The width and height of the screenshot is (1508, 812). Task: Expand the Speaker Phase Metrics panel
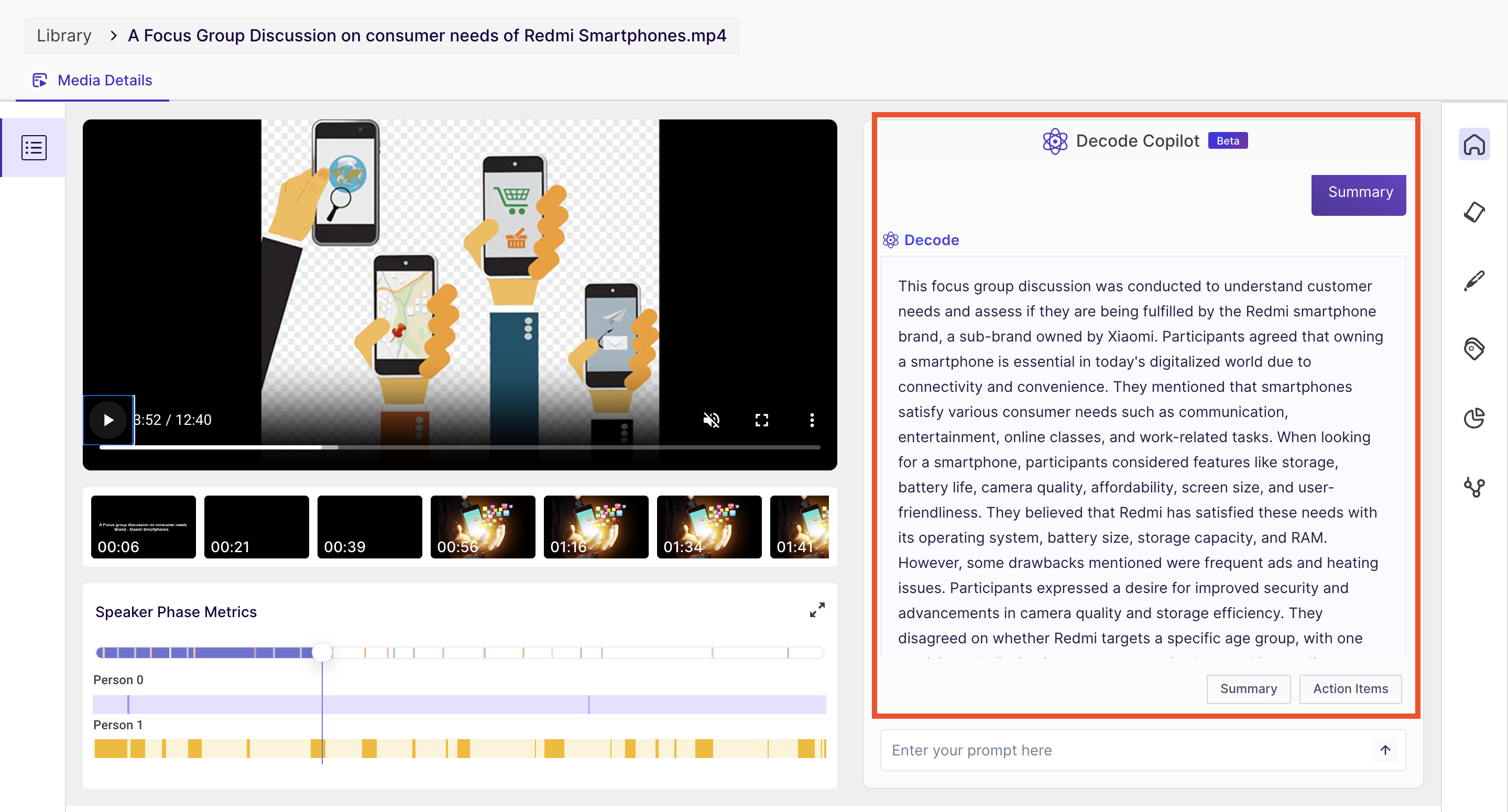pos(817,610)
